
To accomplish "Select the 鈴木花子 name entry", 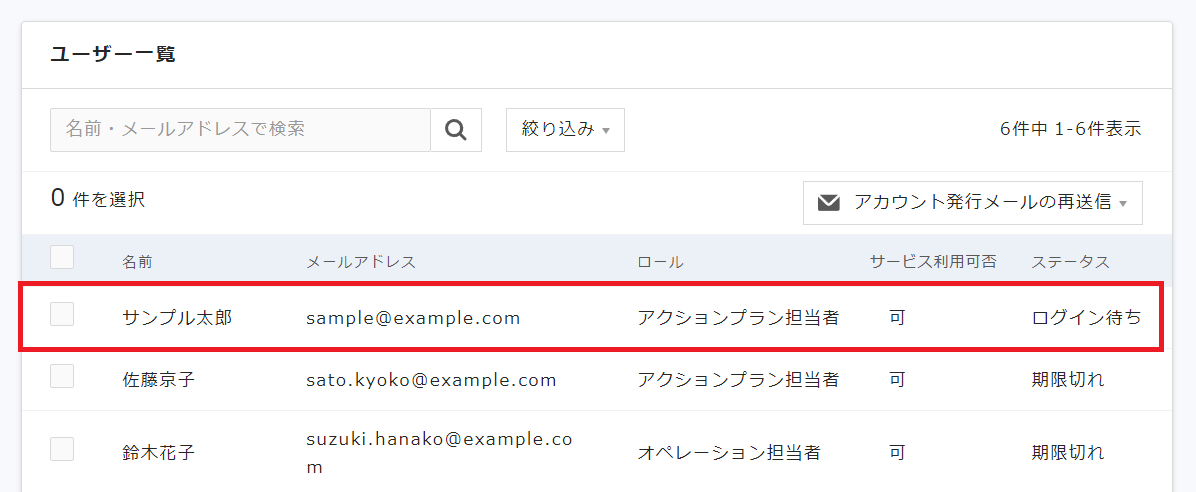I will click(159, 452).
